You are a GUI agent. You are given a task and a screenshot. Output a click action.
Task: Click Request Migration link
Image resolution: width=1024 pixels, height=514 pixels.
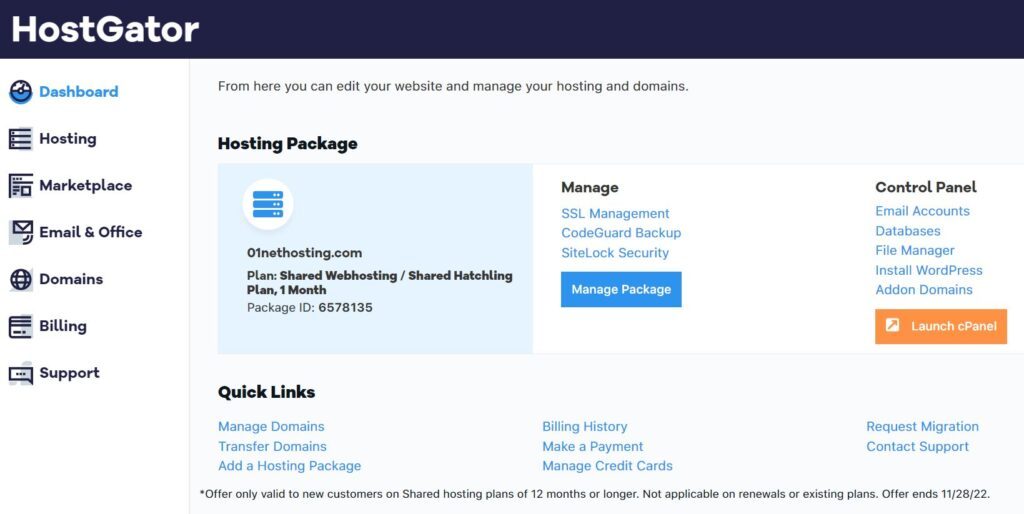tap(923, 426)
